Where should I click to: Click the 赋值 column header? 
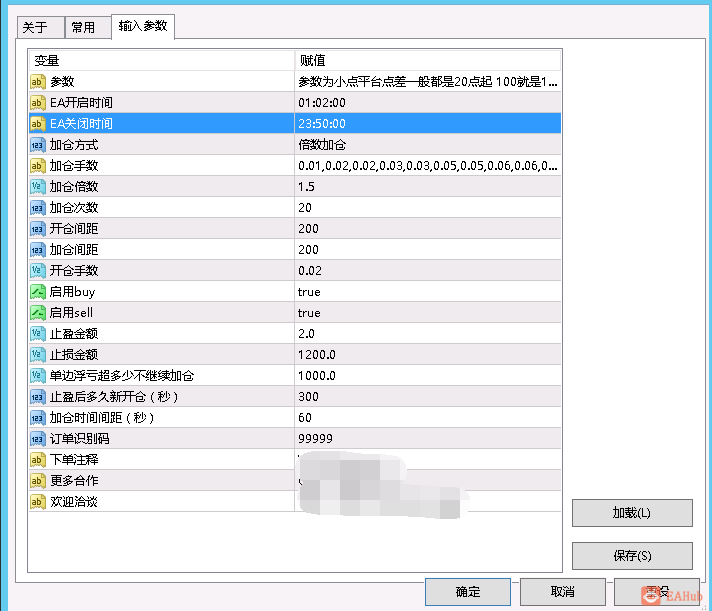point(428,60)
